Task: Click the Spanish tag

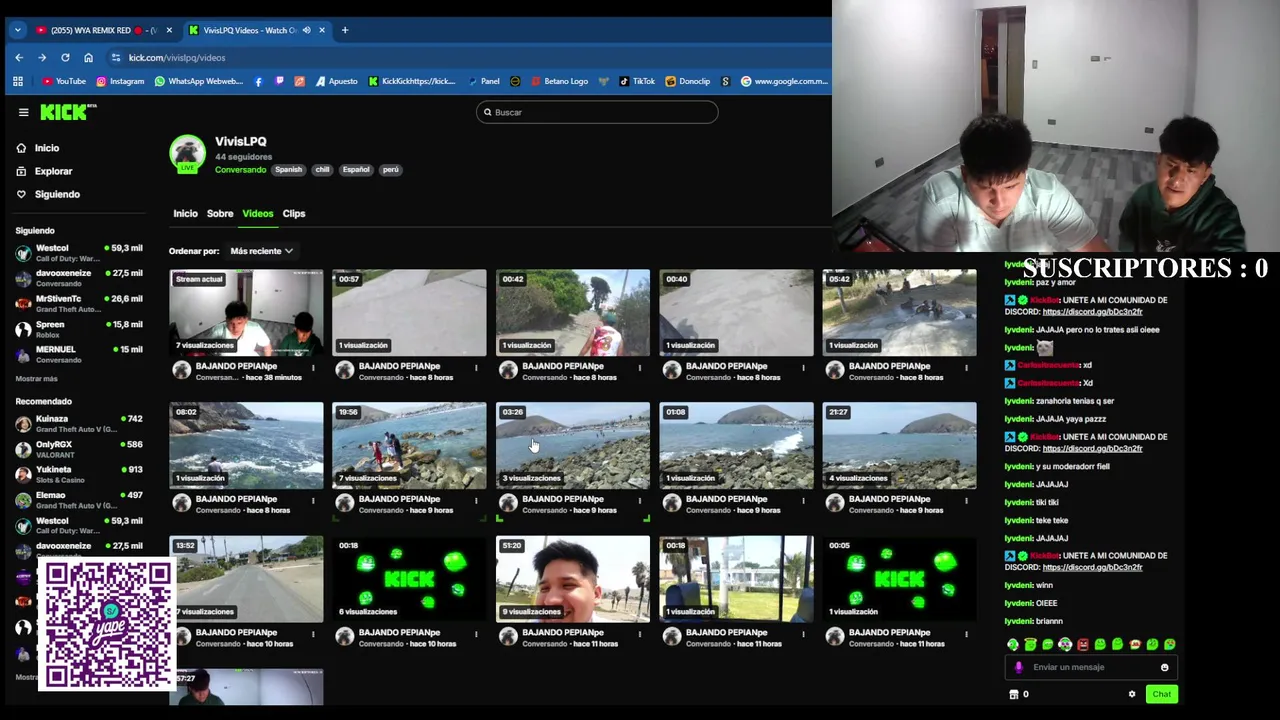Action: (x=288, y=170)
